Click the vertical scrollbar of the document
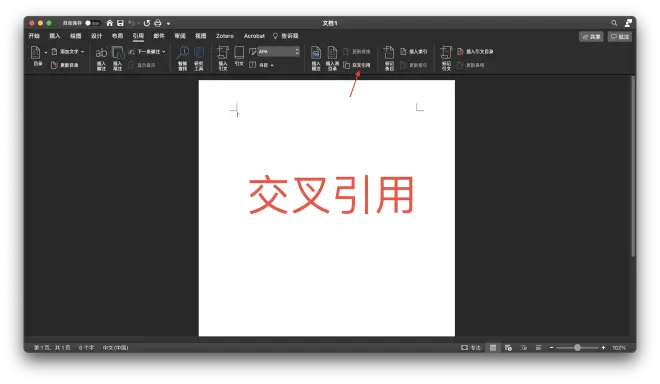 633,167
